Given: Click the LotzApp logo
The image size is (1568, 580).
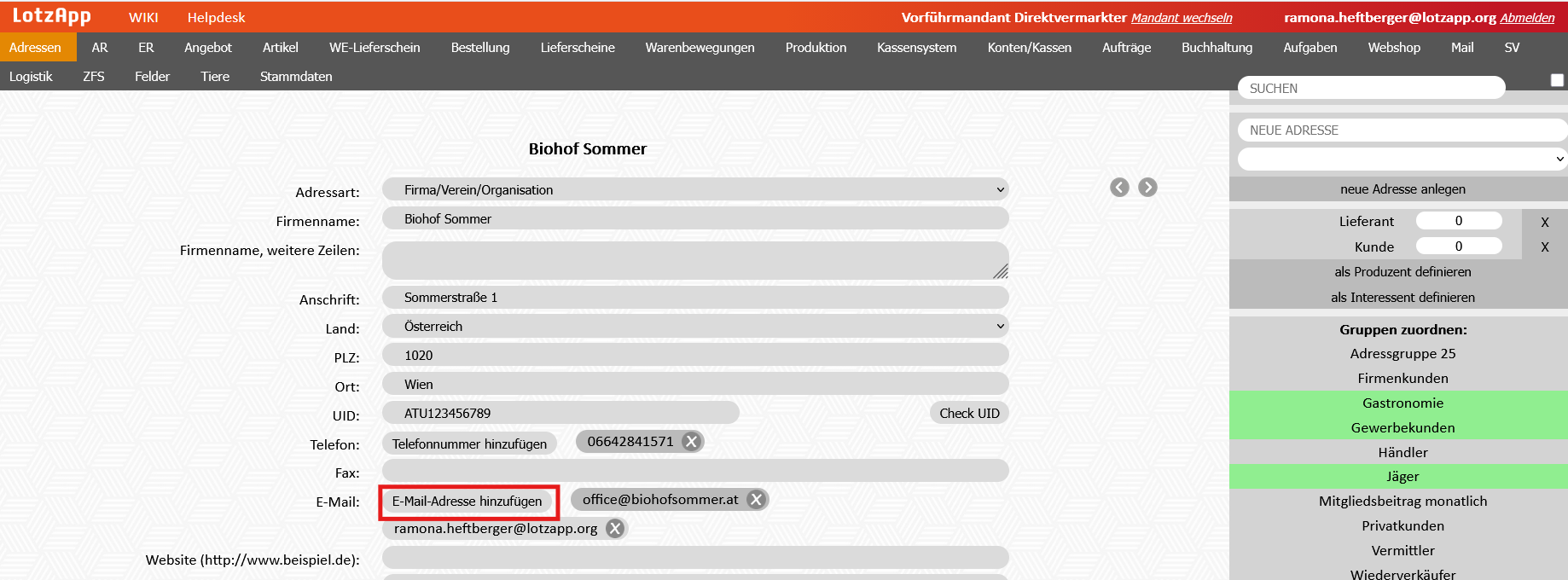Looking at the screenshot, I should 51,16.
